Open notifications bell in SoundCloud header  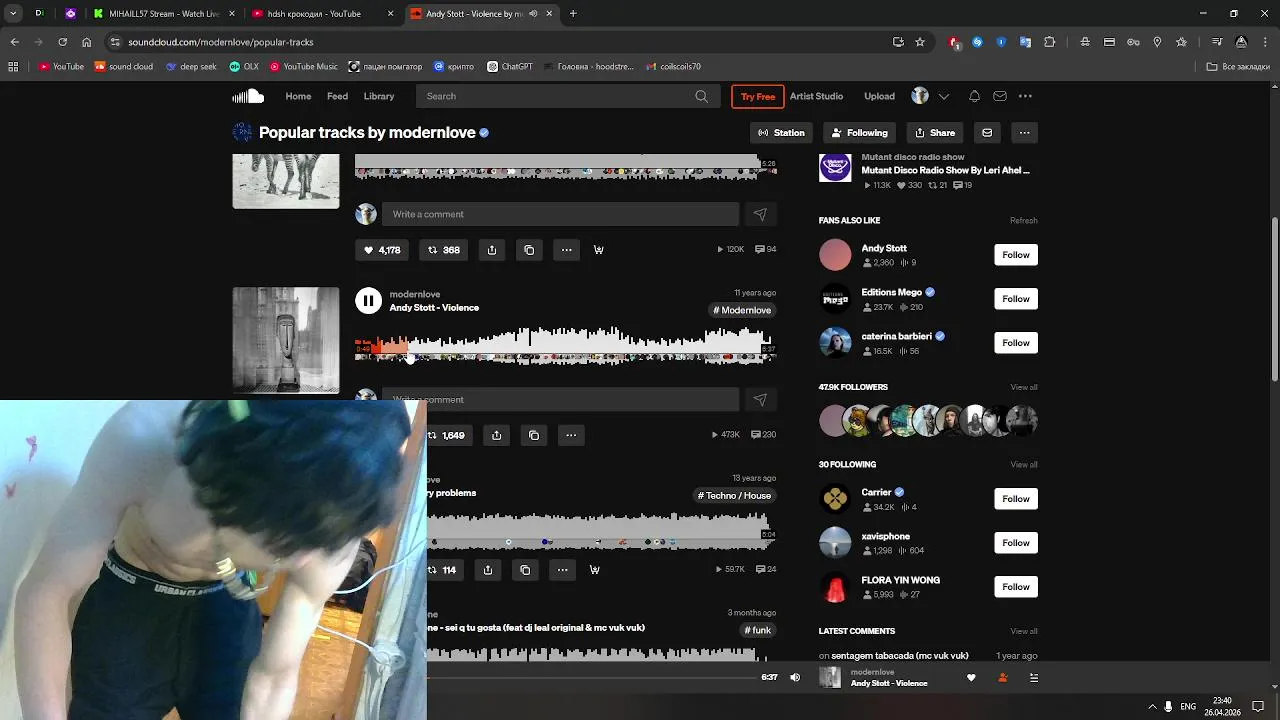click(974, 96)
